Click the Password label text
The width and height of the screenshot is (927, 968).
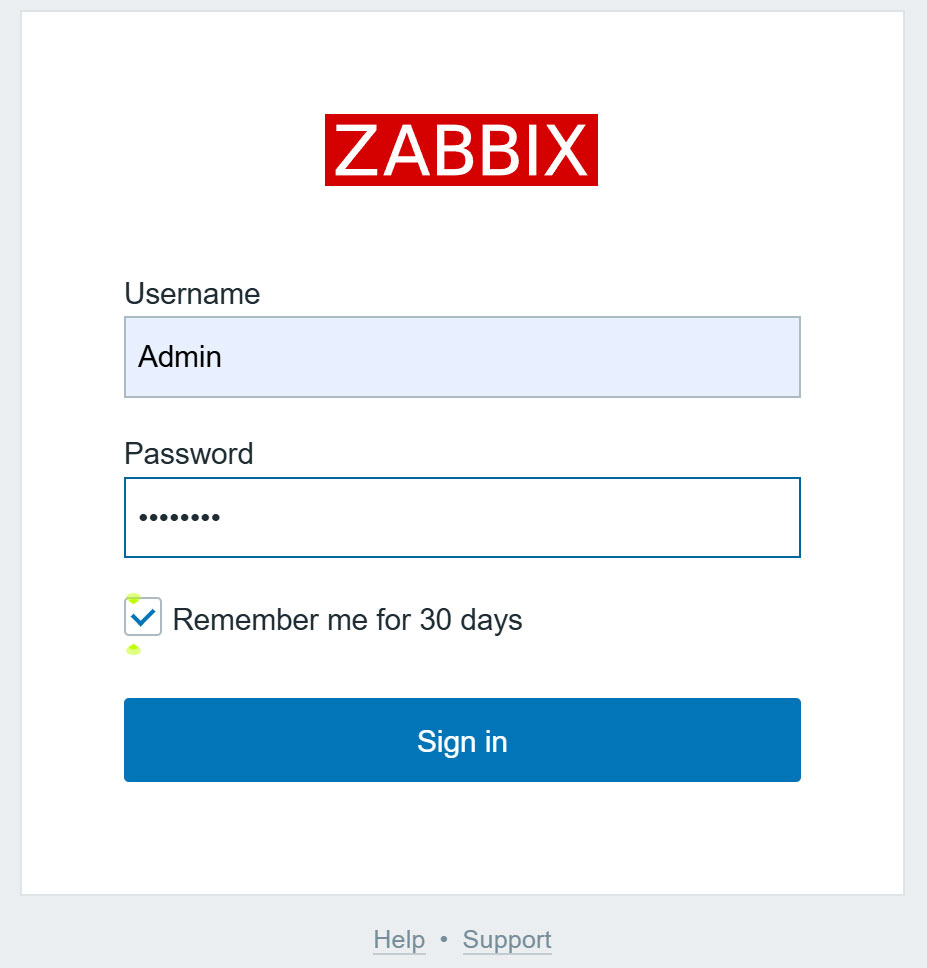pos(189,454)
